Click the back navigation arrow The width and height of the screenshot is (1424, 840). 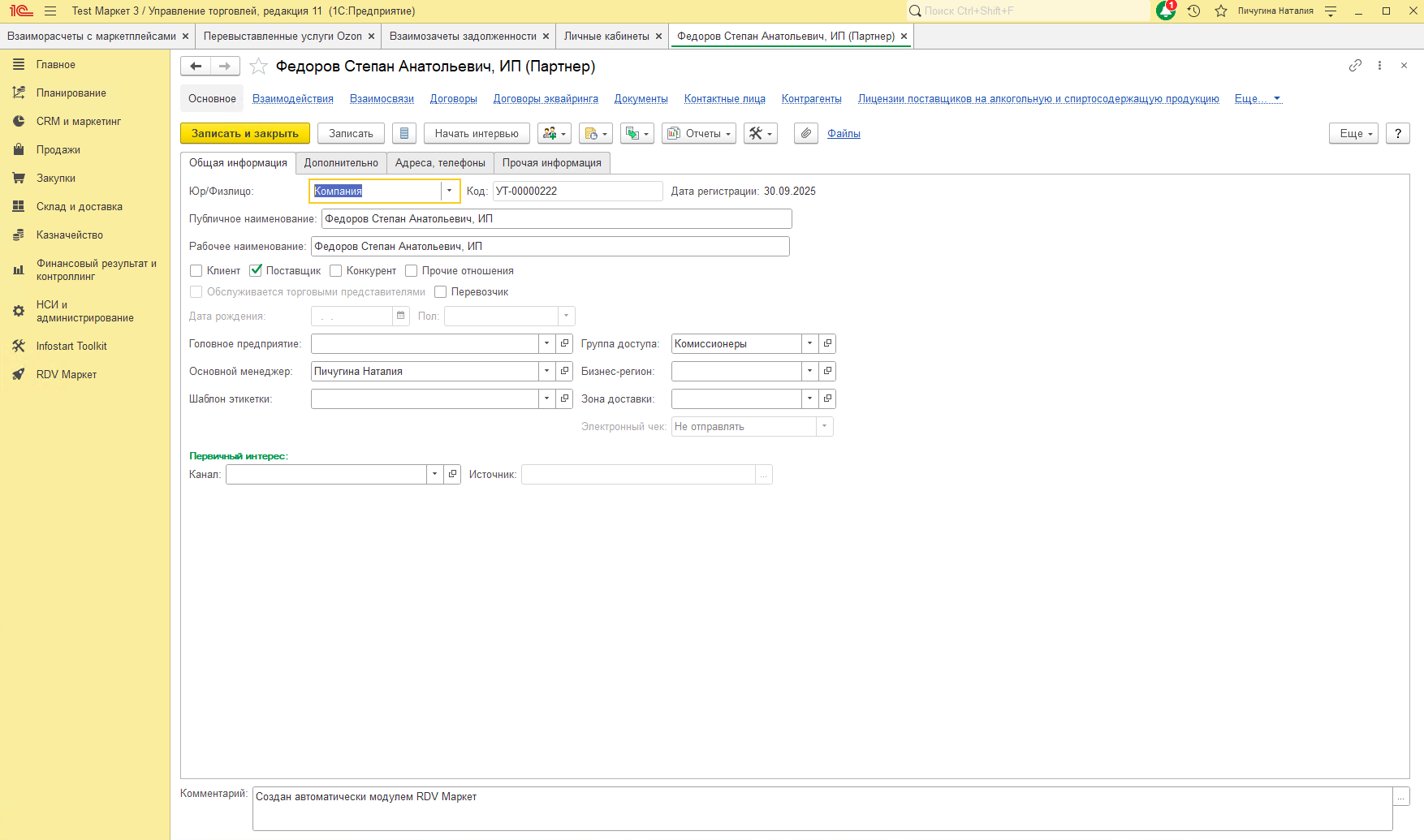(x=196, y=67)
